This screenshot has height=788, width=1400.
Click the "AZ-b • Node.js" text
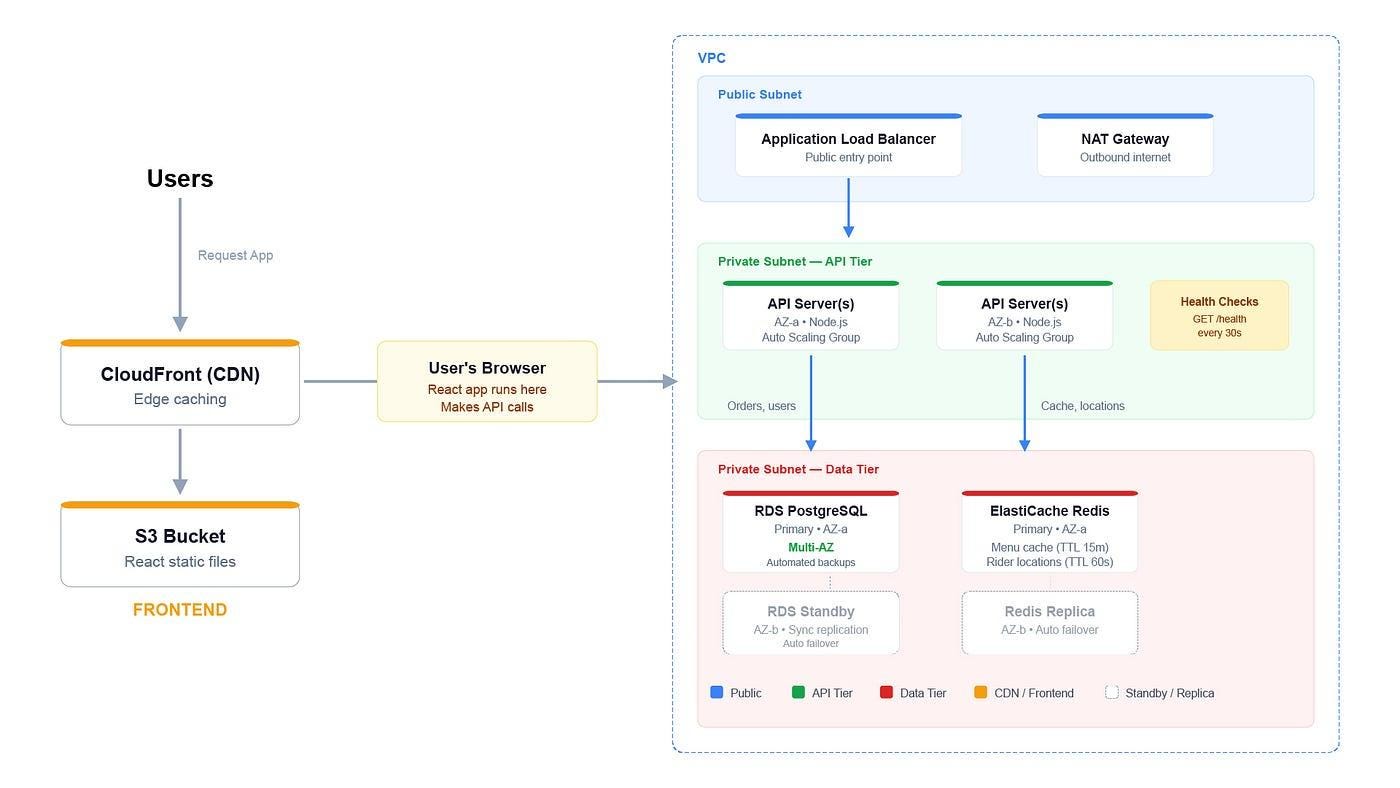[x=1025, y=322]
